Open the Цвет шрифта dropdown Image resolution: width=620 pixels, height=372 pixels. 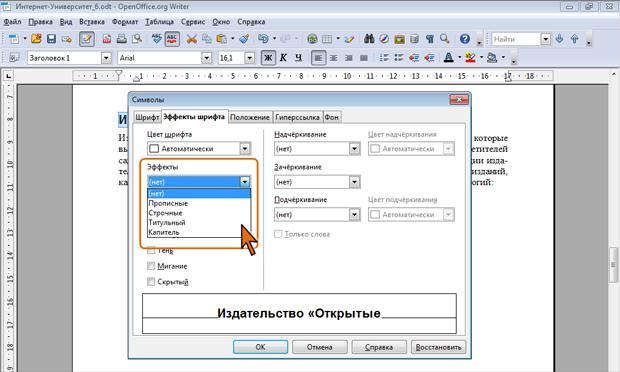click(199, 149)
